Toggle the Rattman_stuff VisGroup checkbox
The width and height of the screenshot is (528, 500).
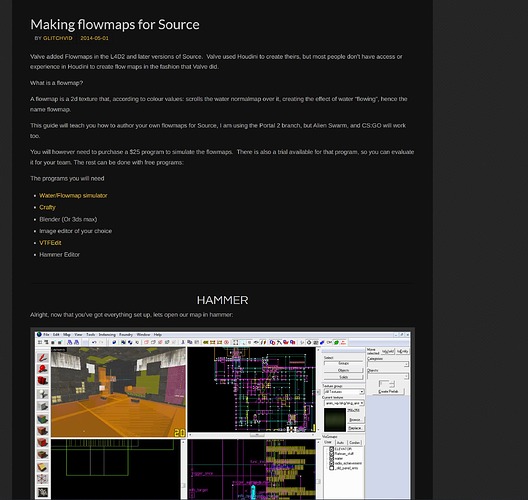pos(331,454)
